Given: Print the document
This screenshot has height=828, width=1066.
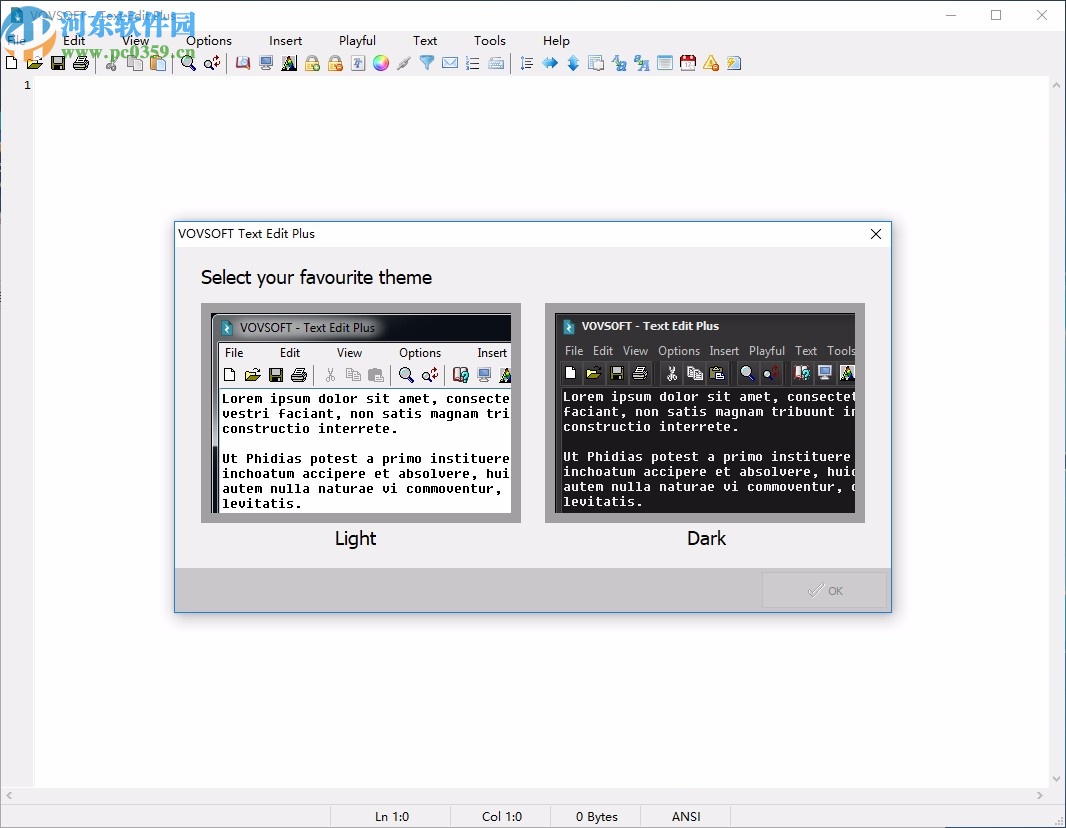Looking at the screenshot, I should pos(80,62).
